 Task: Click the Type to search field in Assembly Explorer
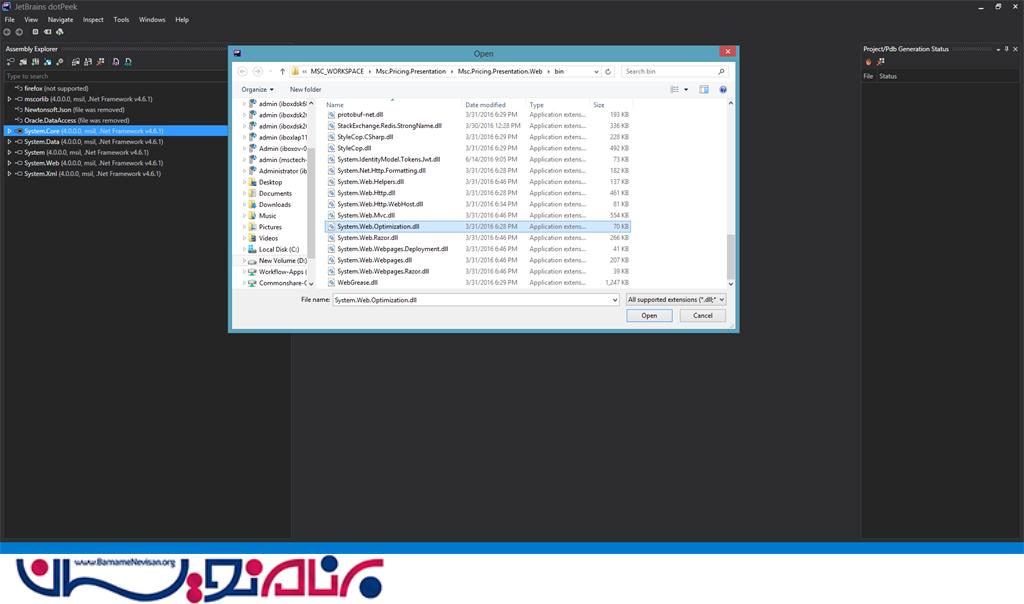pyautogui.click(x=115, y=76)
